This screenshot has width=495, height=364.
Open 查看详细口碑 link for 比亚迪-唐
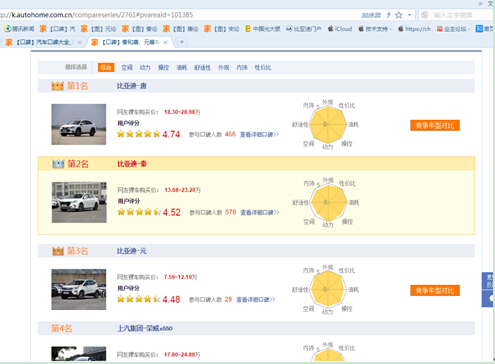[259, 134]
